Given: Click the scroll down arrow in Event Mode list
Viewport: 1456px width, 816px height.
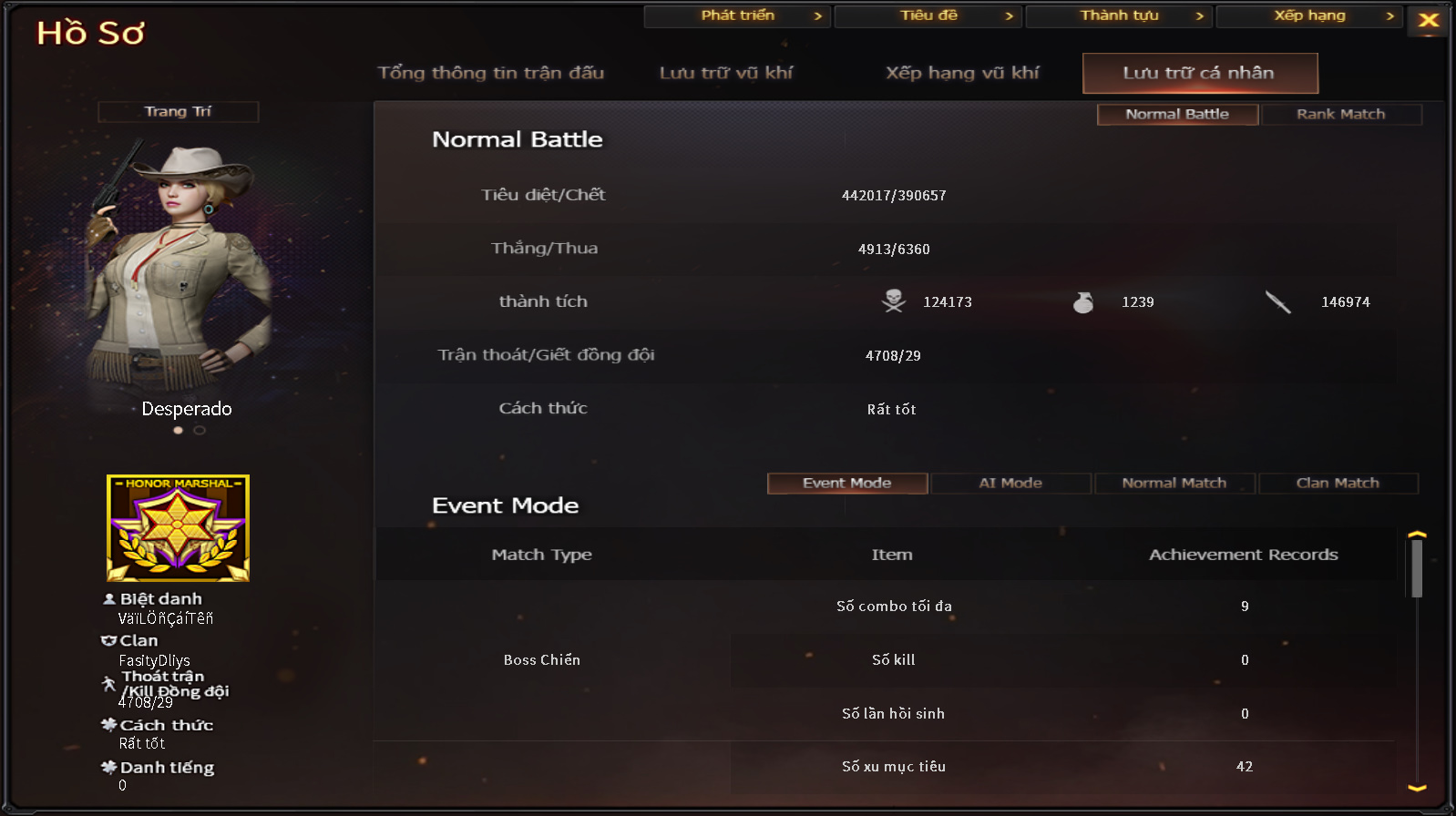Looking at the screenshot, I should pyautogui.click(x=1417, y=788).
